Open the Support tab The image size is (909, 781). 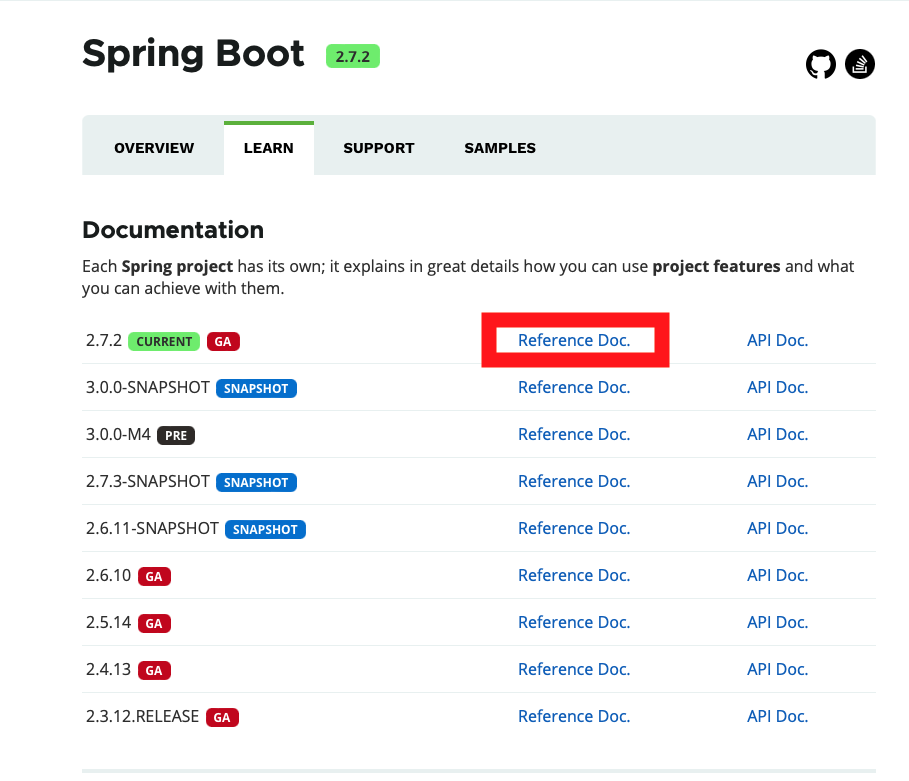coord(379,148)
